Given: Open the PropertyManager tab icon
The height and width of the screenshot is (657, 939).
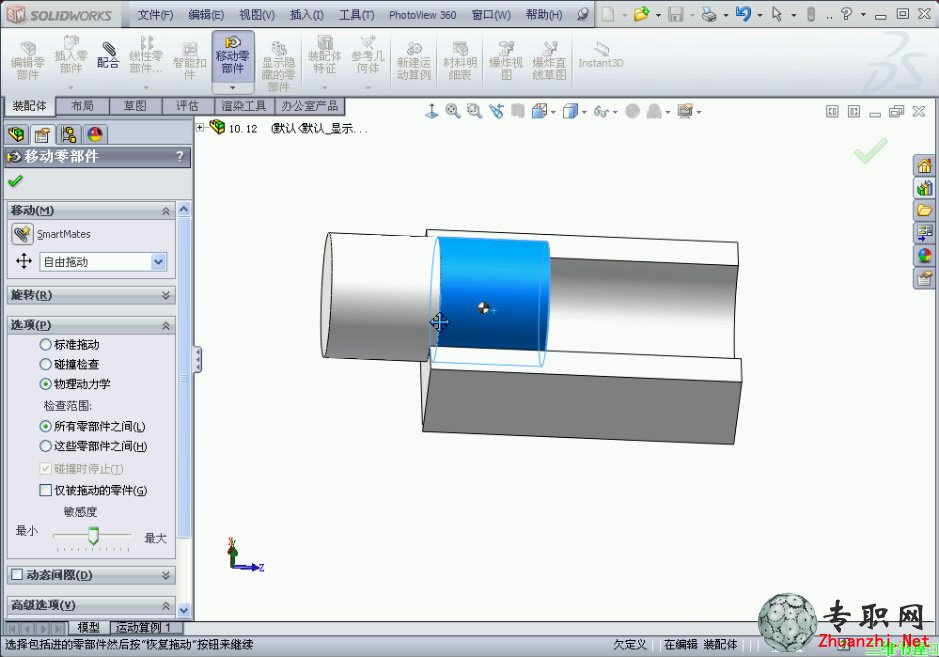Looking at the screenshot, I should pos(42,134).
